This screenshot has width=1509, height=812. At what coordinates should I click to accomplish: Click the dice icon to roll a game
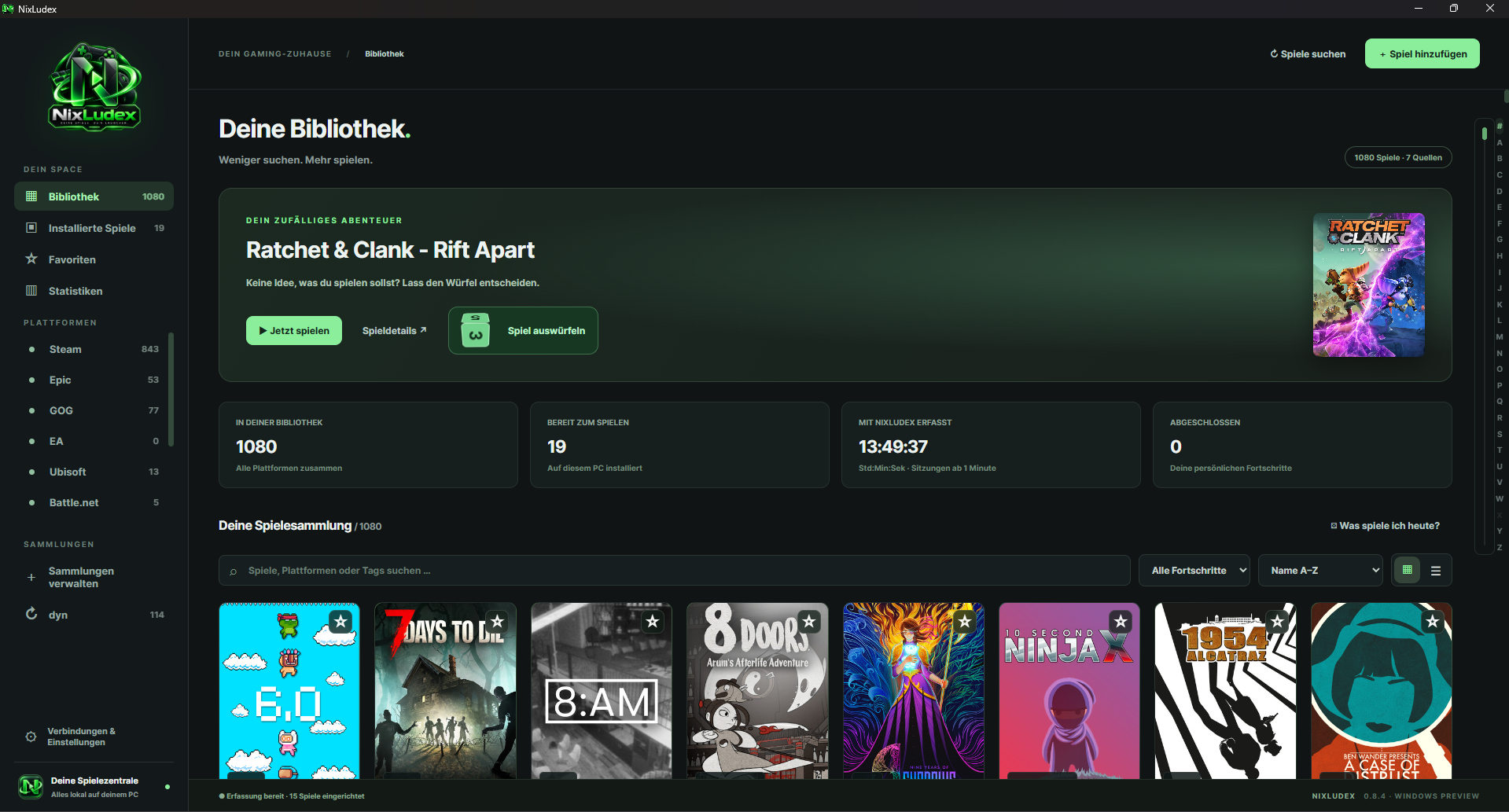[x=475, y=330]
